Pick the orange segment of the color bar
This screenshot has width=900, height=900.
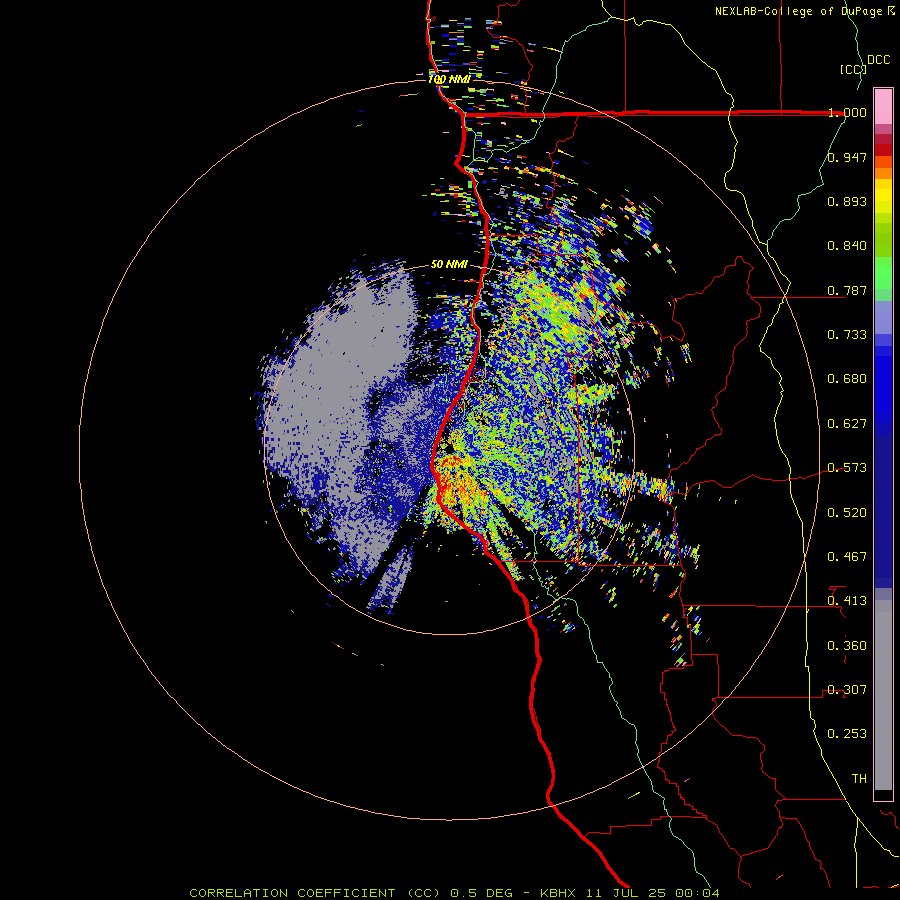[883, 173]
